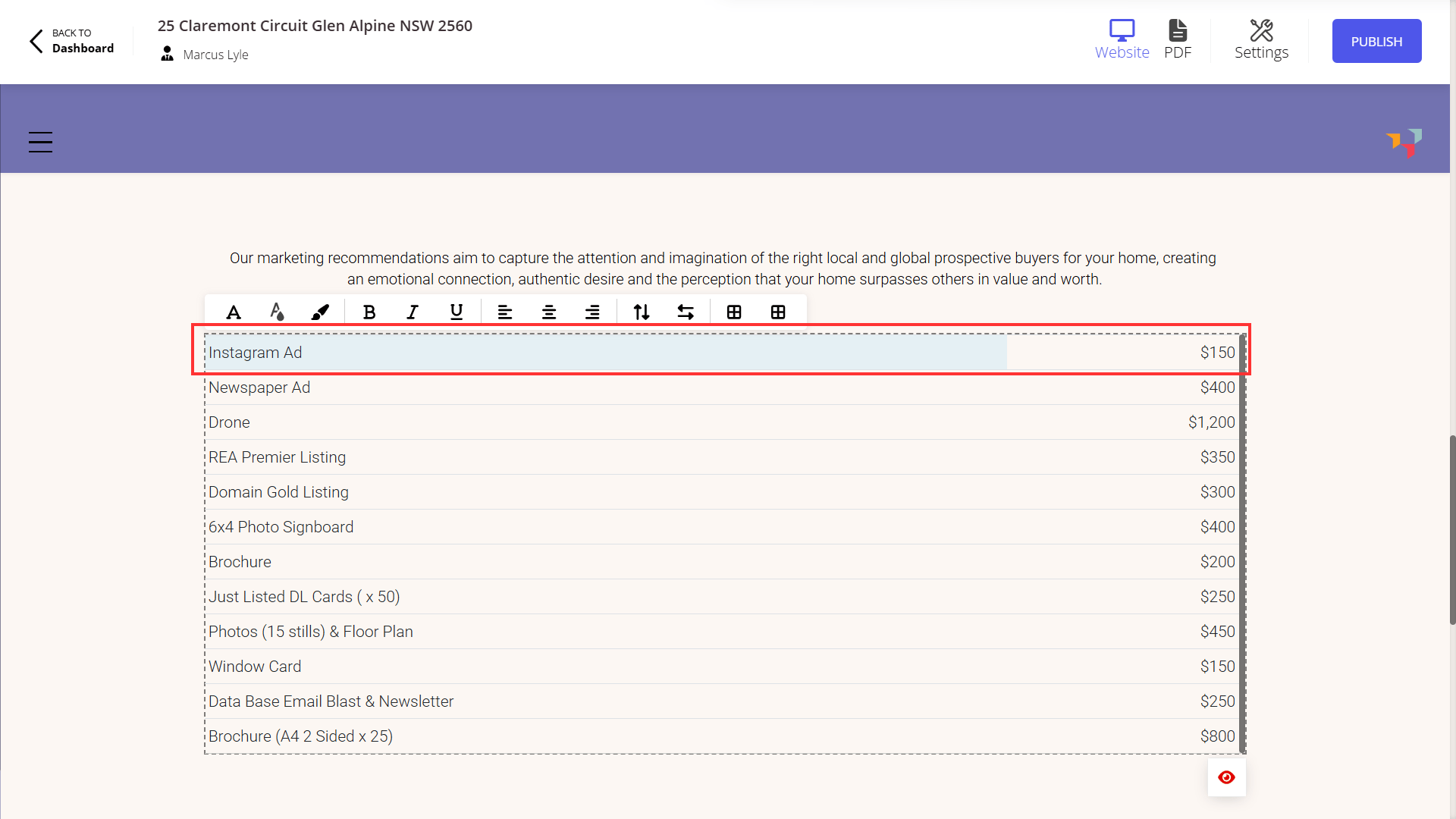The image size is (1456, 819).
Task: Toggle the red eye visibility icon
Action: click(x=1226, y=777)
